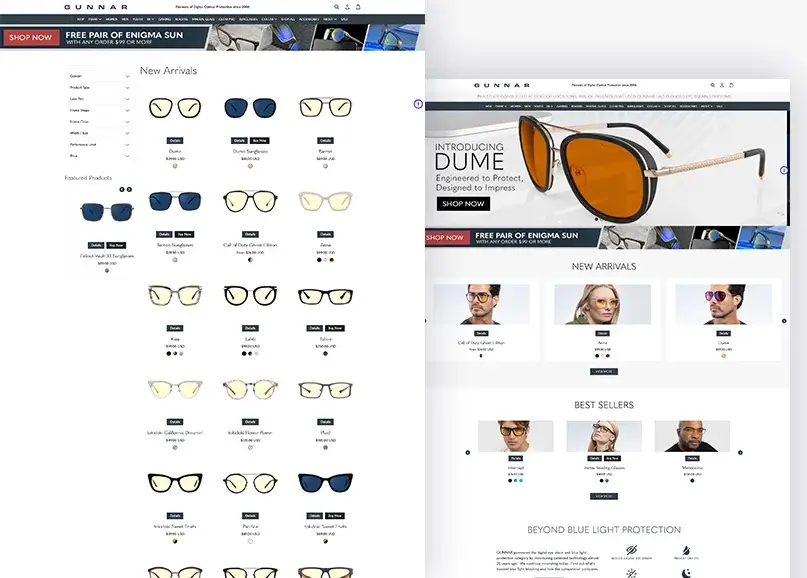Open Sale menu item in the left page nav bar
807x578 pixels.
point(344,19)
